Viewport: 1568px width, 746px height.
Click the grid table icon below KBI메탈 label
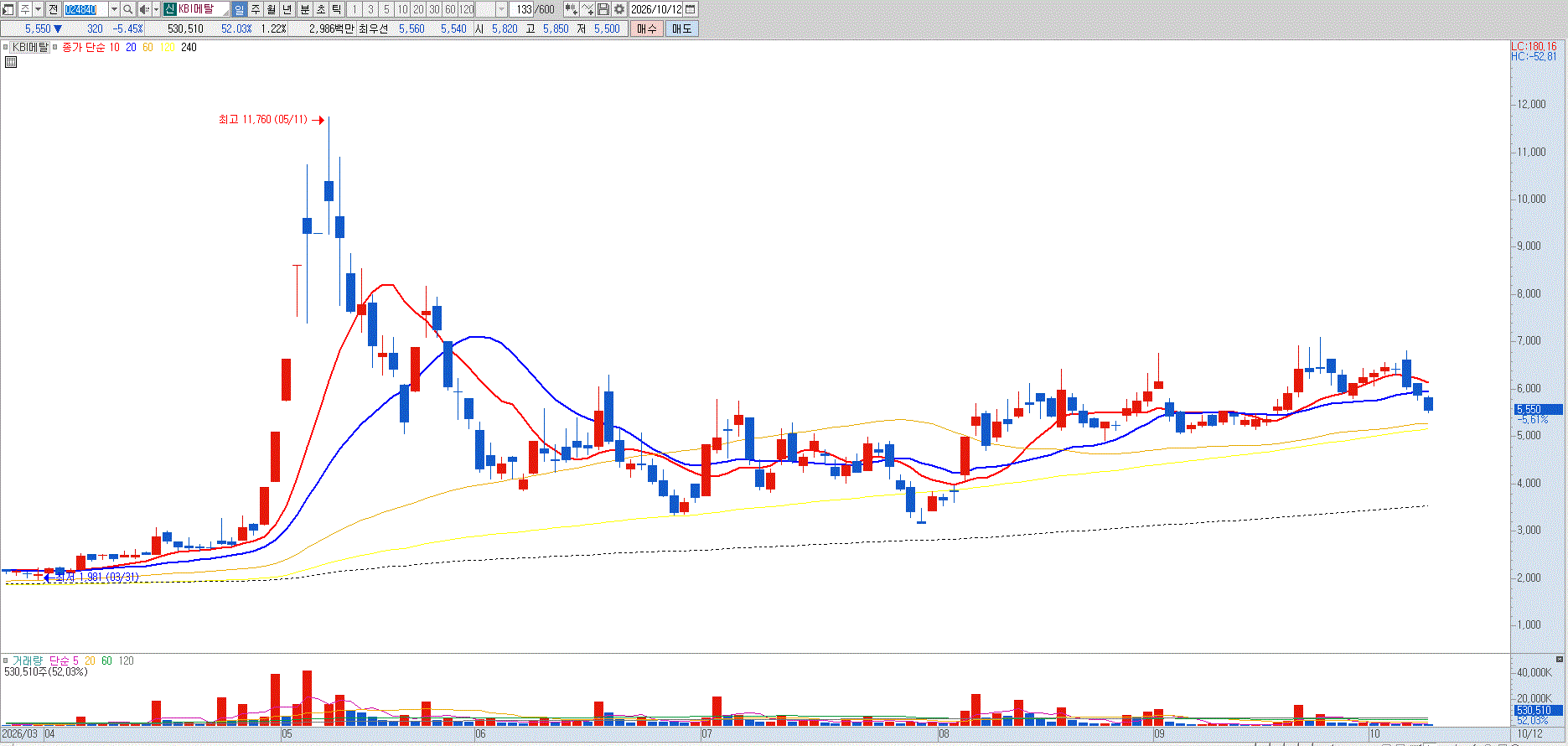[11, 62]
